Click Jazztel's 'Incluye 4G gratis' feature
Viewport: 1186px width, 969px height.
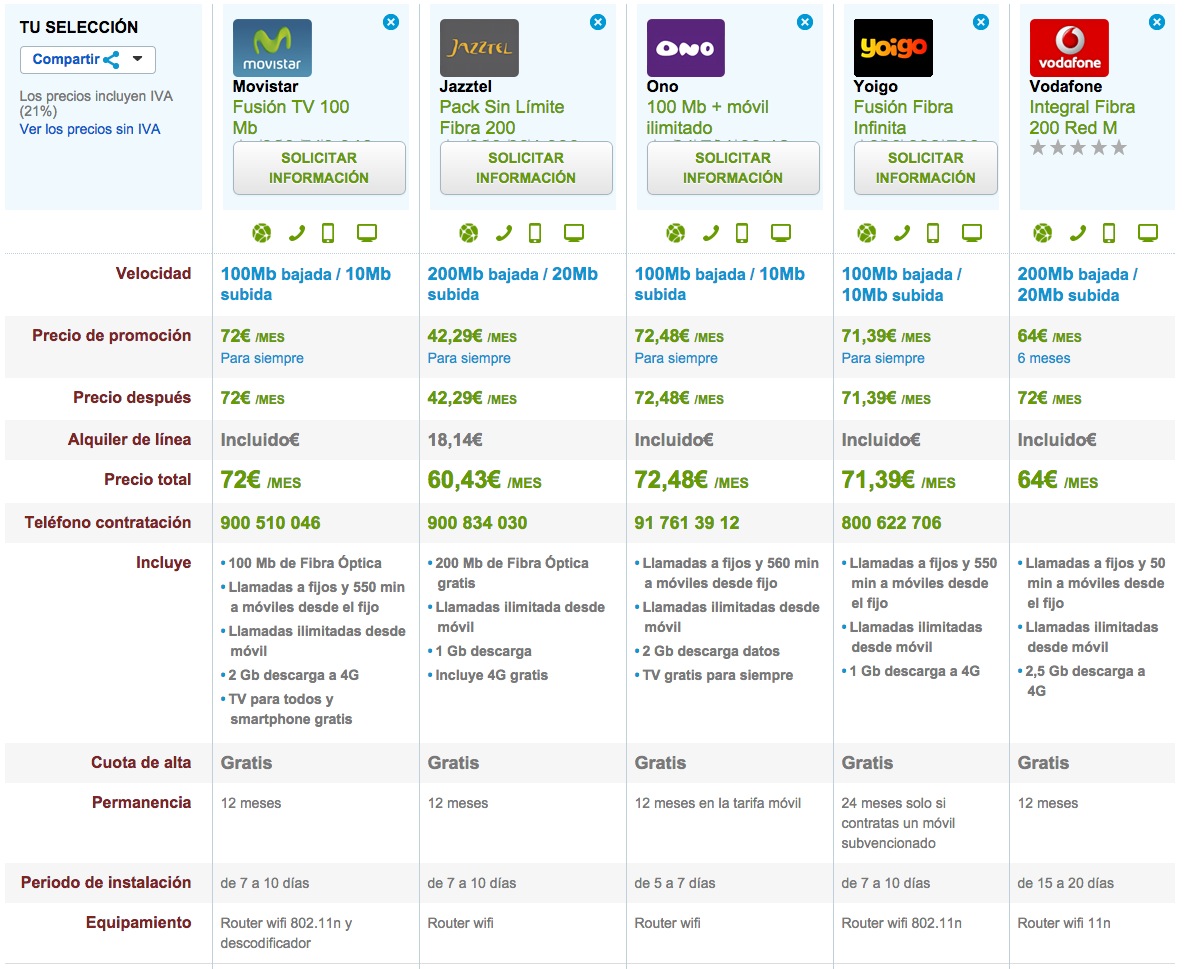tap(492, 676)
